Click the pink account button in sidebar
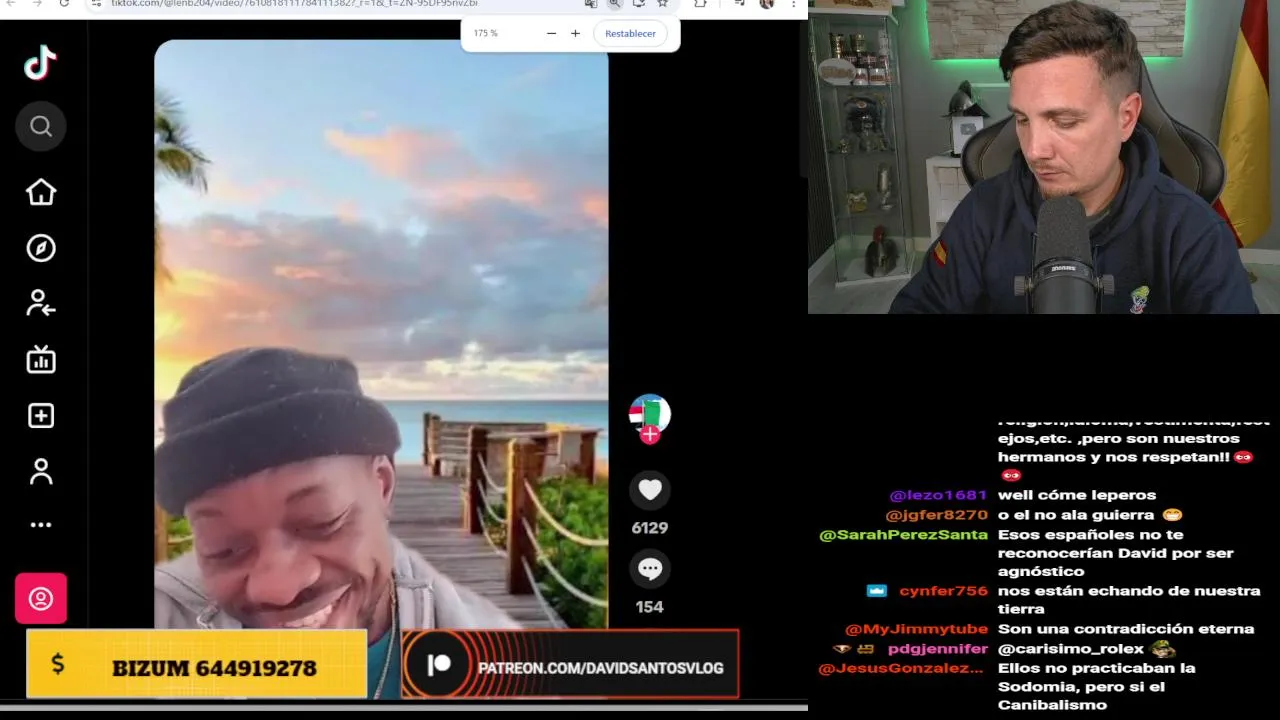Image resolution: width=1280 pixels, height=720 pixels. pyautogui.click(x=41, y=598)
